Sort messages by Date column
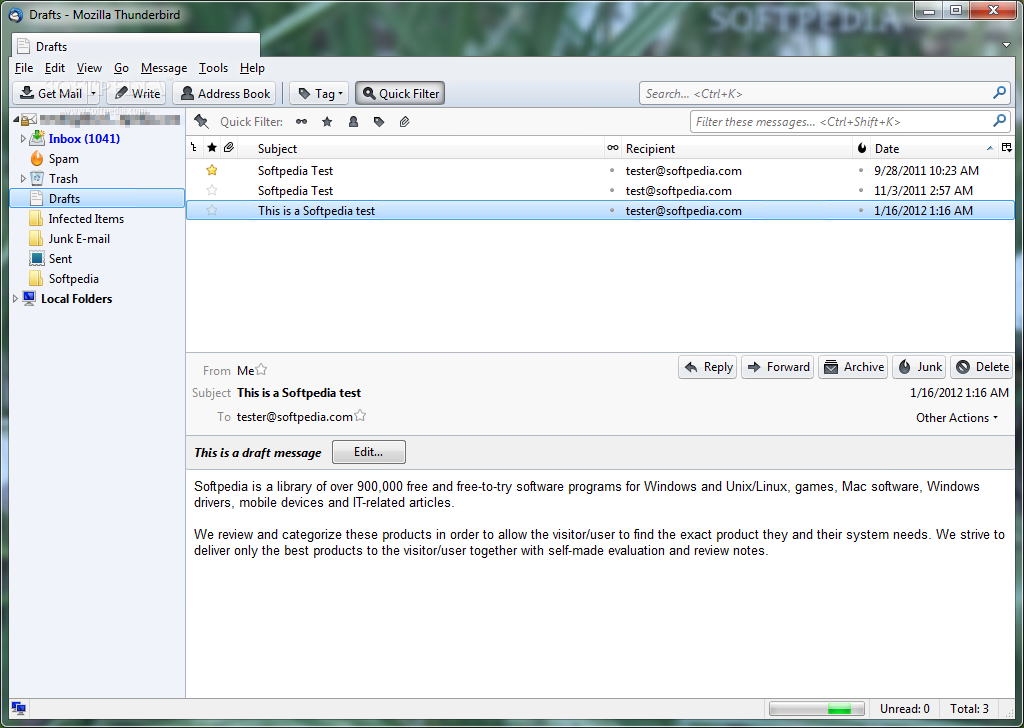This screenshot has width=1024, height=728. pos(935,148)
